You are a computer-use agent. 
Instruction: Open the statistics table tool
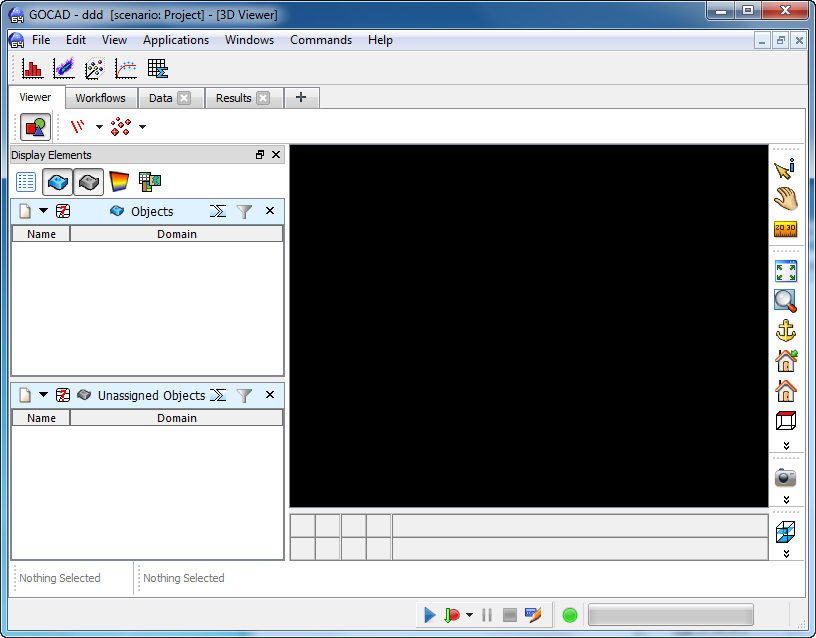(x=157, y=68)
